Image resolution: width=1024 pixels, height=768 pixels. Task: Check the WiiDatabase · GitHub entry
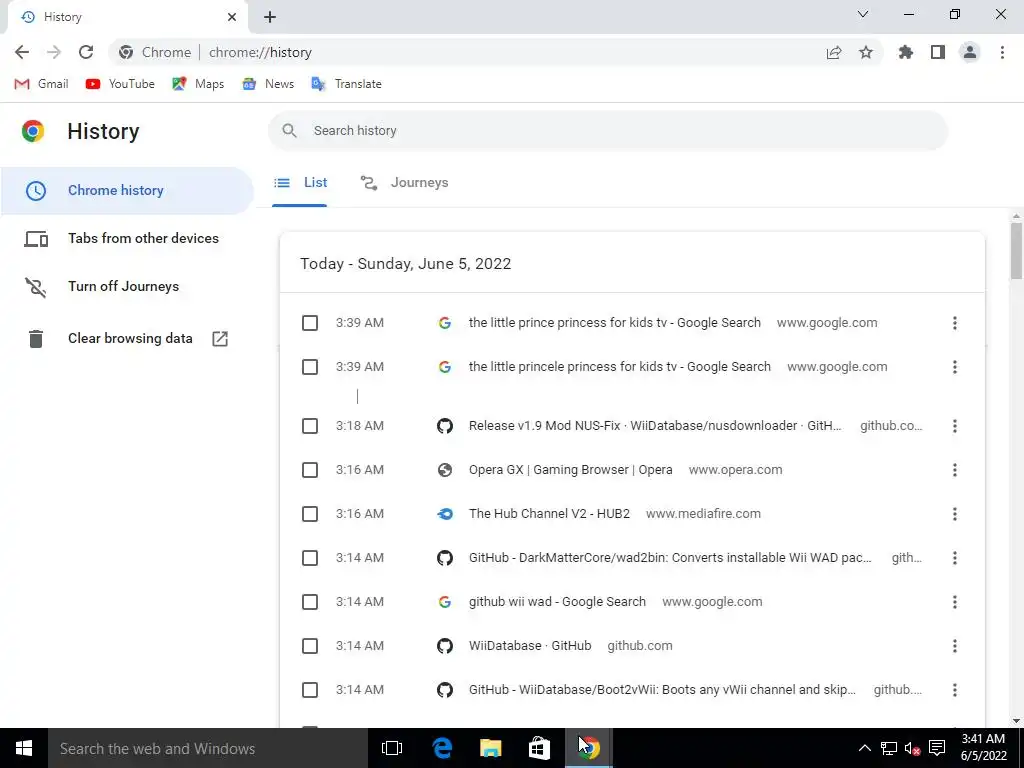tap(310, 646)
